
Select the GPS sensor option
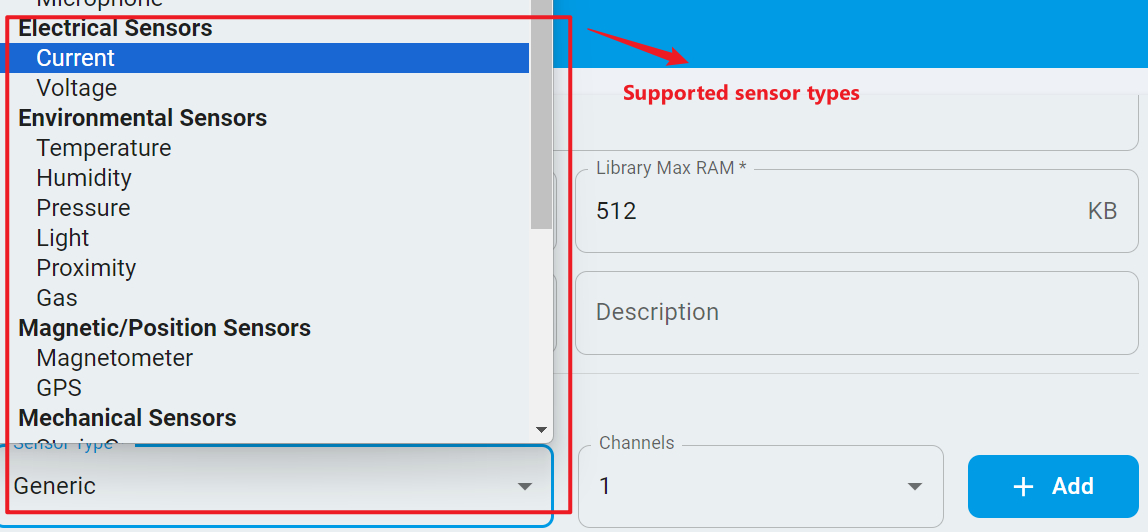pos(59,388)
